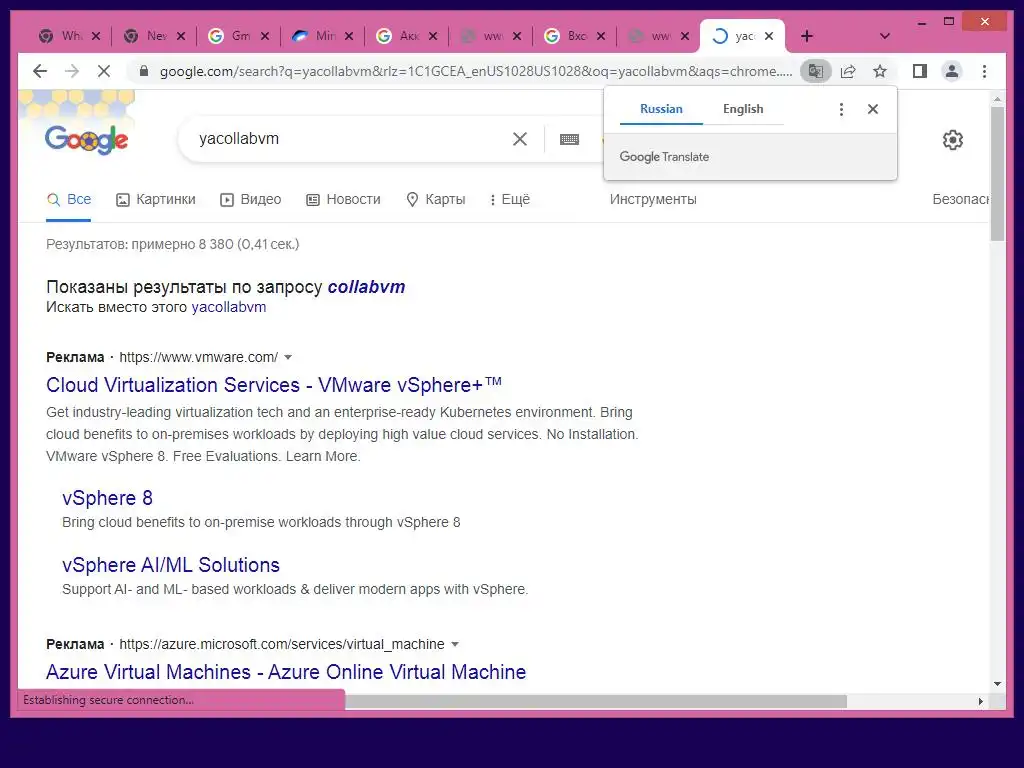Close the Wh... tab
The height and width of the screenshot is (768, 1024).
[96, 36]
